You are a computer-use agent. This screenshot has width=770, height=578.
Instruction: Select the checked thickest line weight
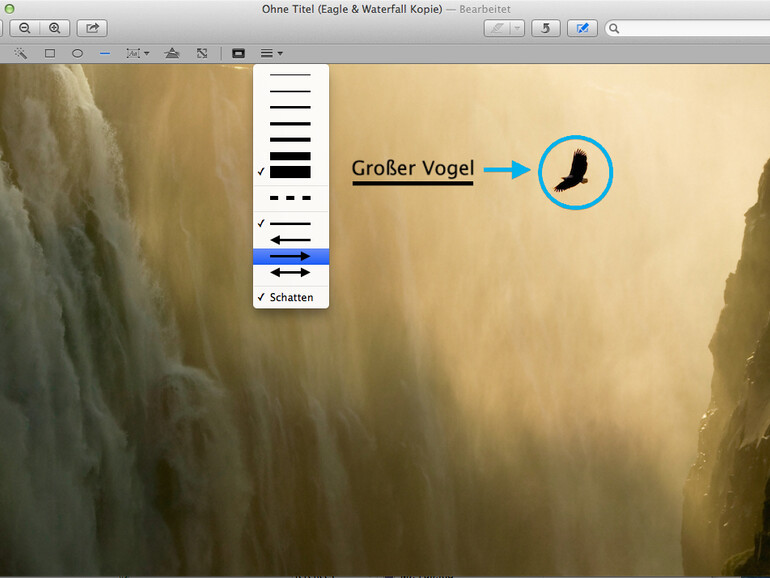click(291, 172)
